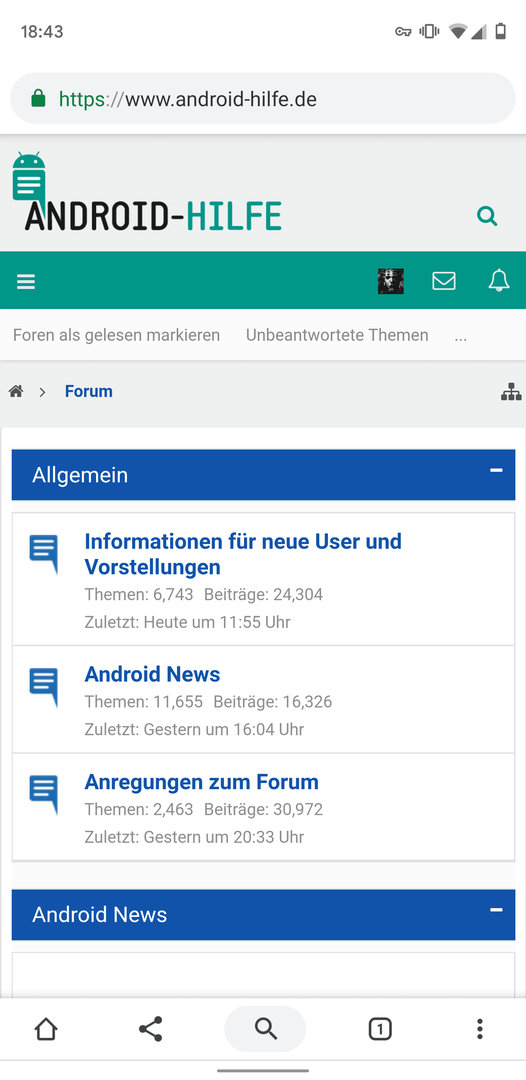This screenshot has width=526, height=1080.
Task: Open the hamburger navigation menu
Action: 26,281
